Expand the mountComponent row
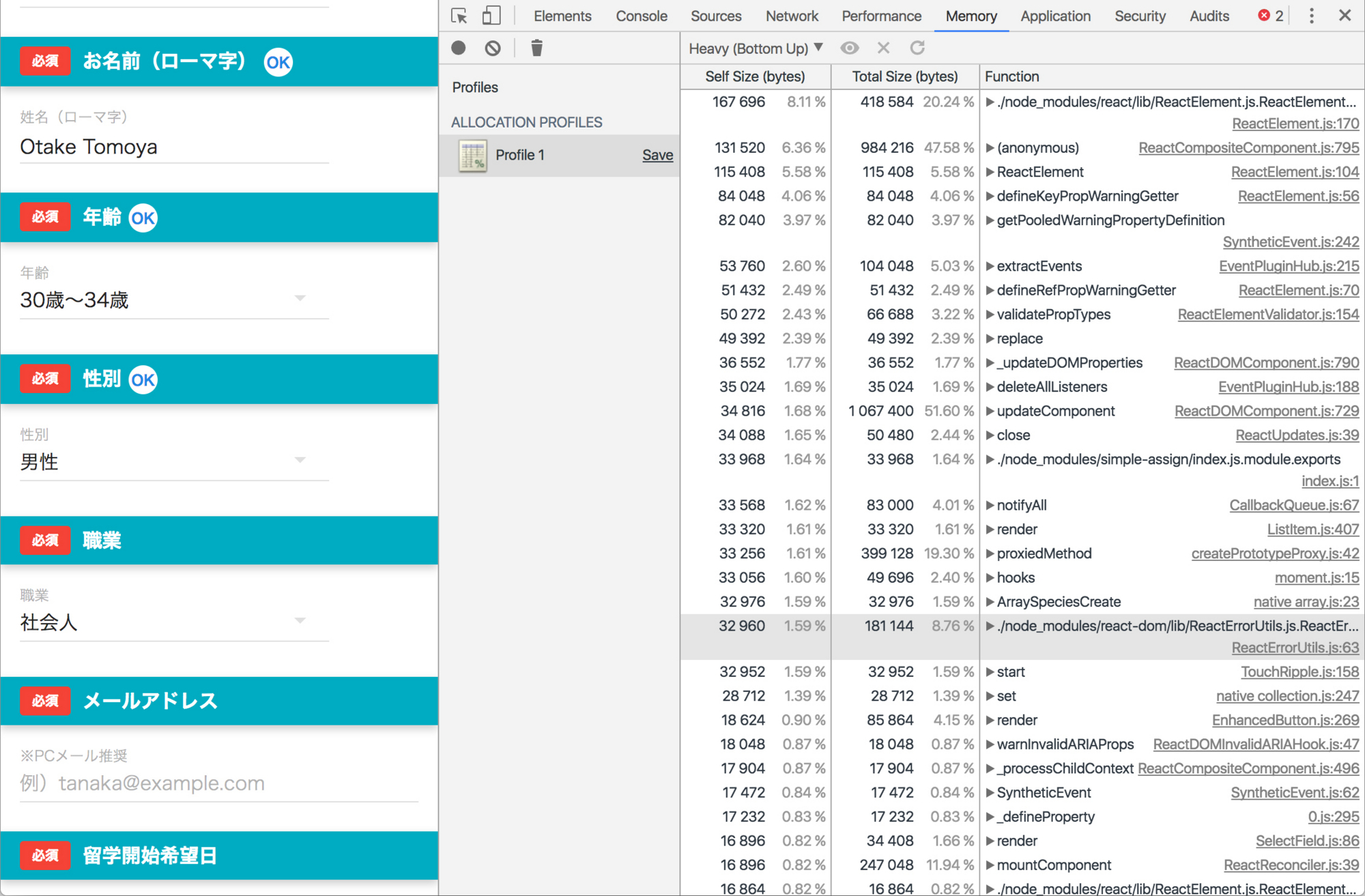 click(x=990, y=865)
